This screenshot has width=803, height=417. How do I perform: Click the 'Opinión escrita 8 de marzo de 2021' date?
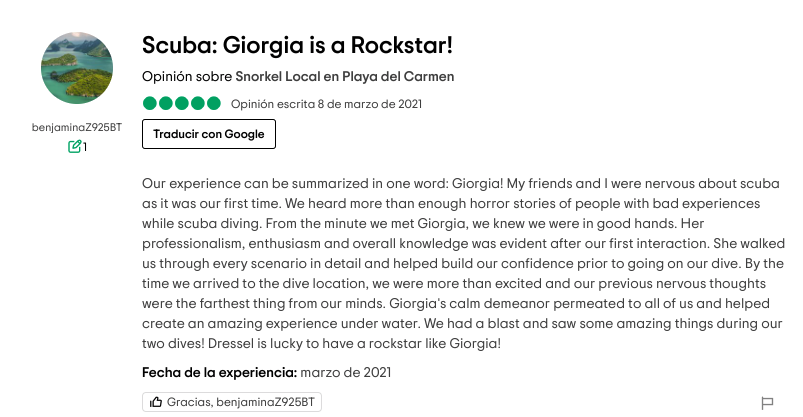tap(326, 104)
